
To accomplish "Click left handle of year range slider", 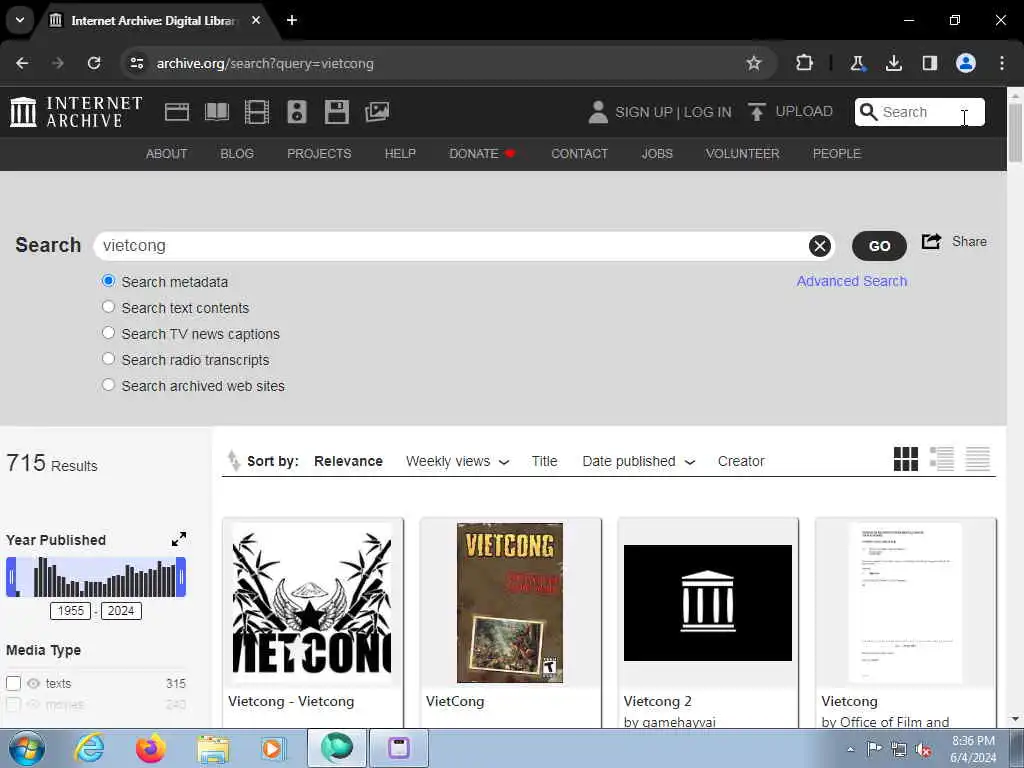I will 11,577.
